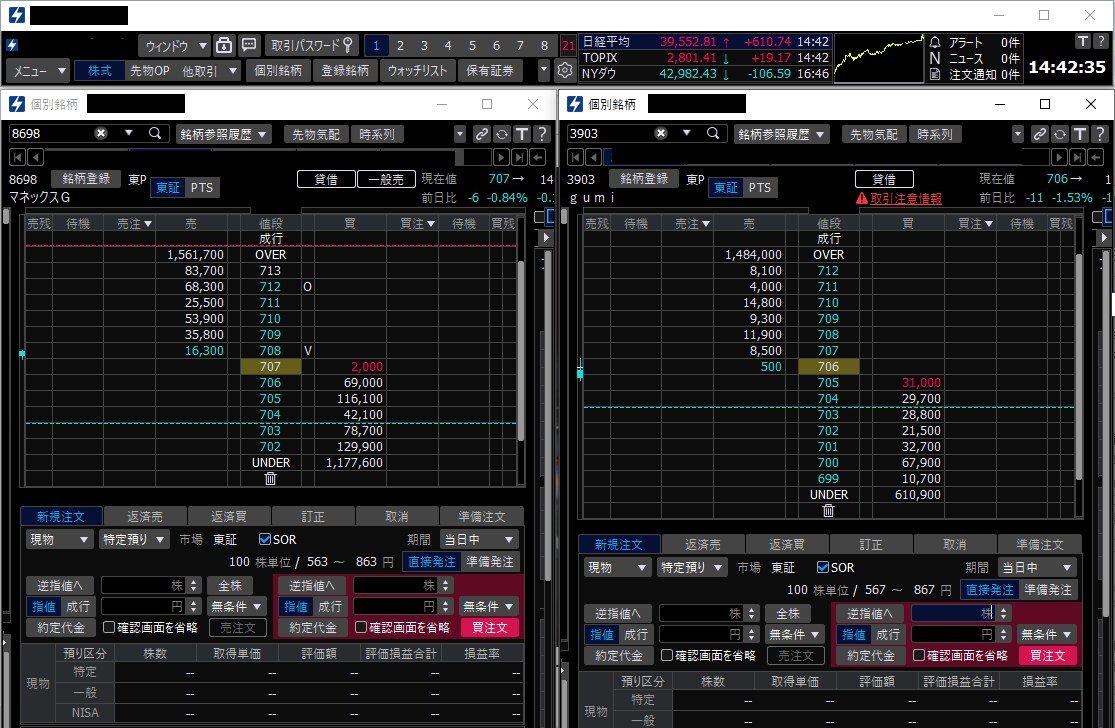Image resolution: width=1115 pixels, height=728 pixels.
Task: Expand 銘柄参照履歴 dropdown in the 8698 window
Action: click(223, 134)
